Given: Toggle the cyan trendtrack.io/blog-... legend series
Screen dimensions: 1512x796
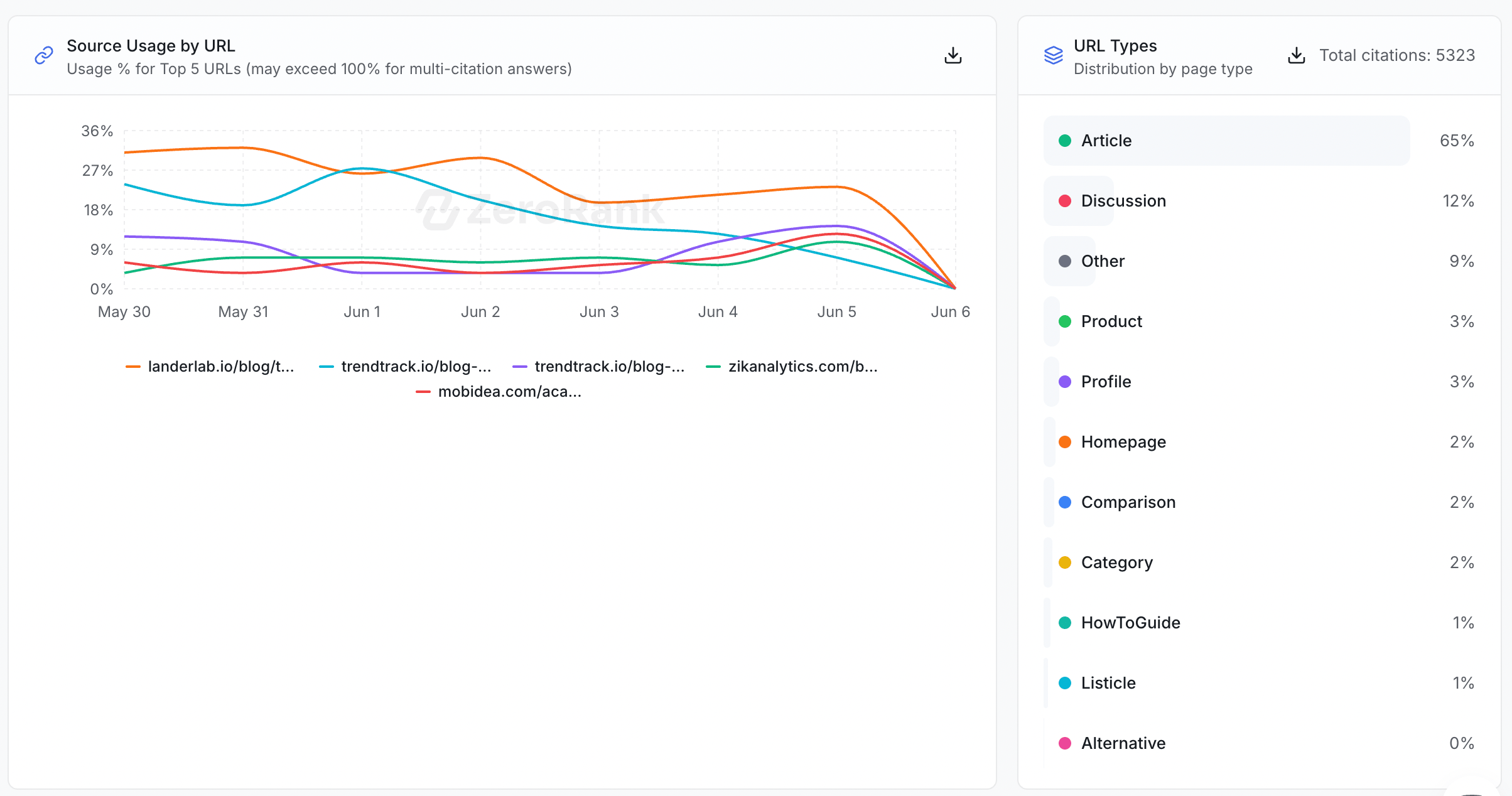Looking at the screenshot, I should pyautogui.click(x=405, y=367).
